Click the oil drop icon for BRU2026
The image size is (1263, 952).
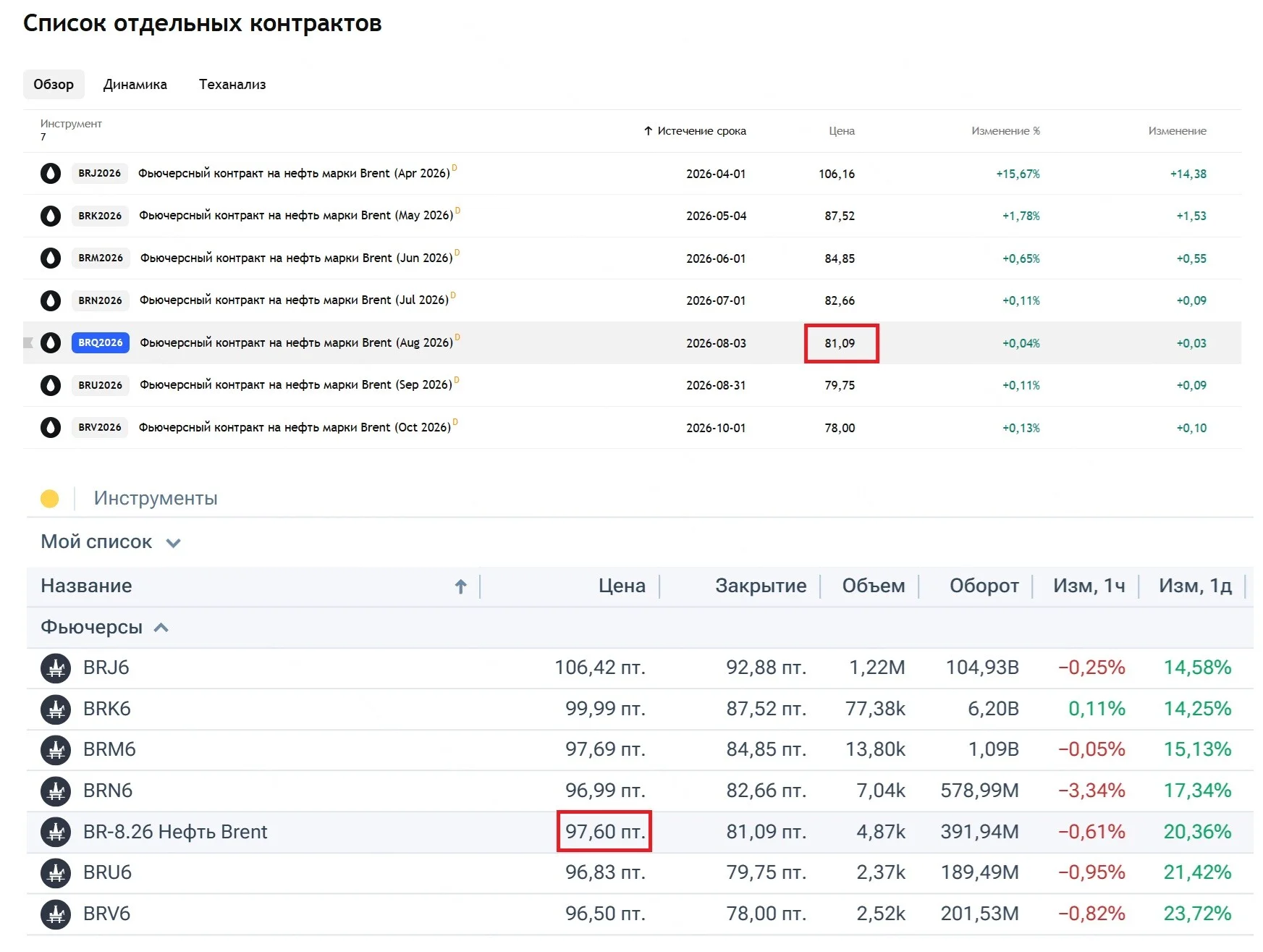[x=51, y=385]
